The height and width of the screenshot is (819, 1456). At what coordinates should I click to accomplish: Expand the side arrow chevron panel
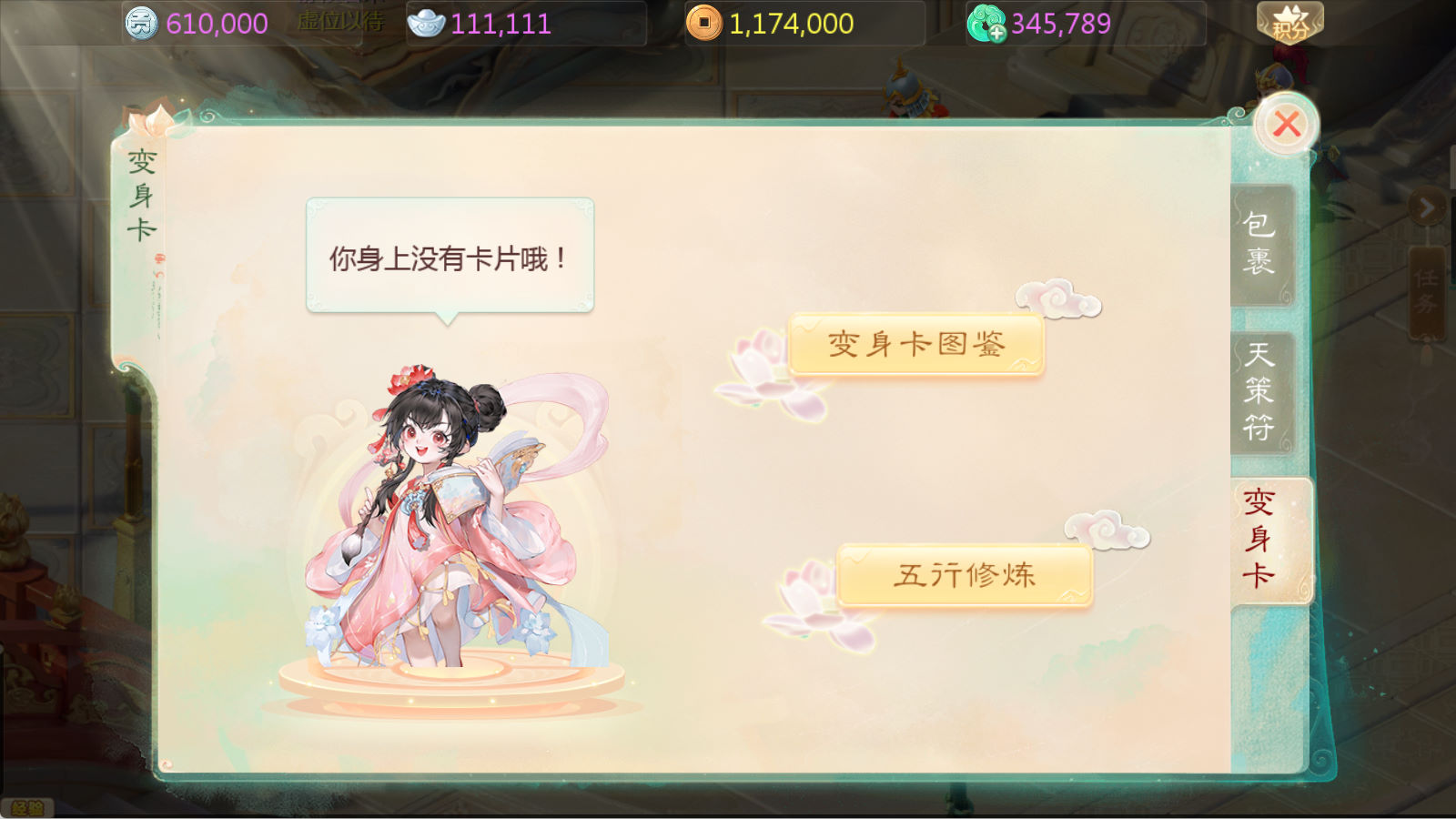(1426, 208)
